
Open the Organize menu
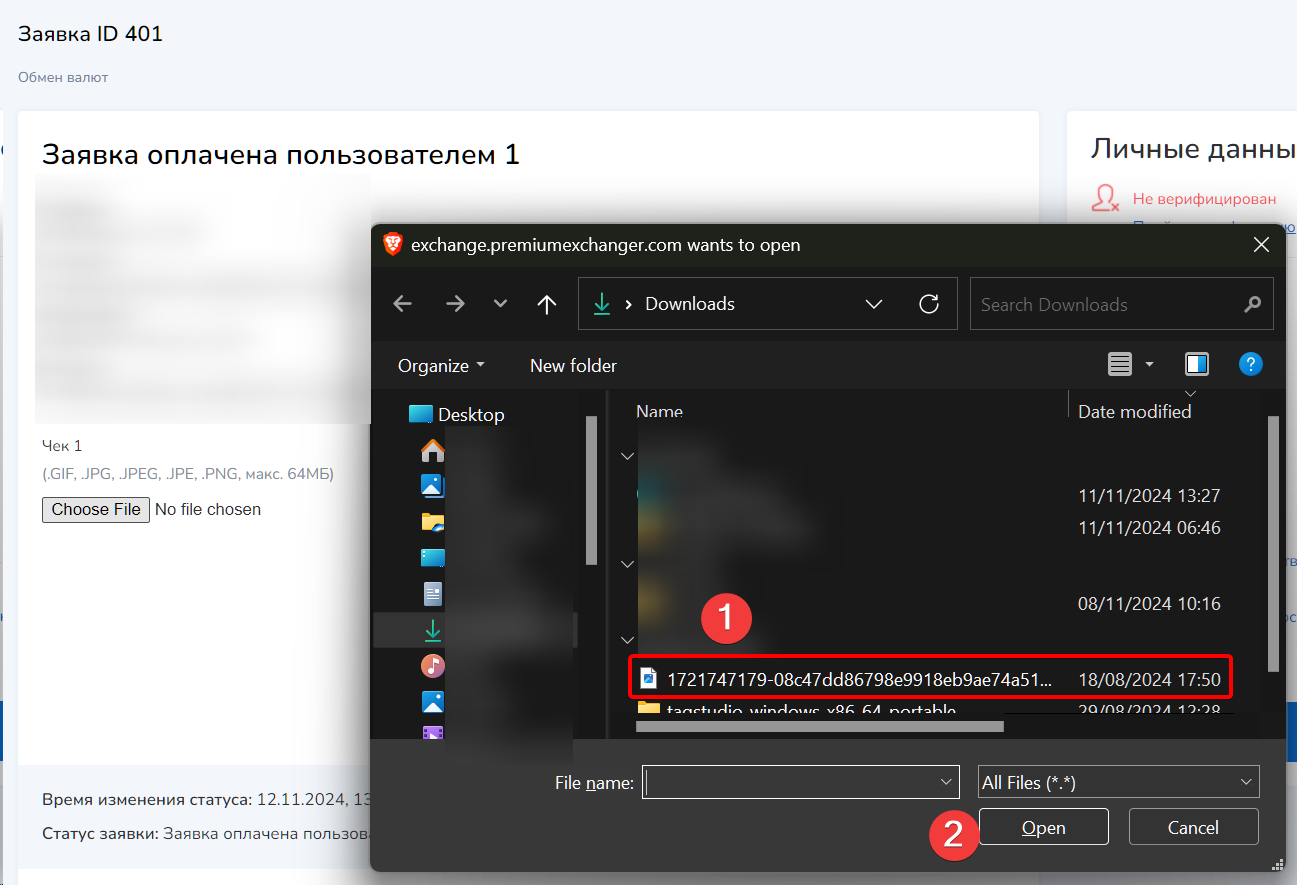coord(441,366)
